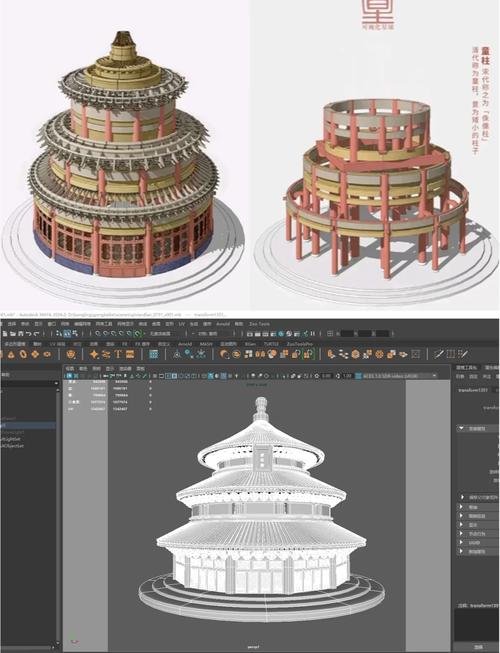Toggle snap to grids

pyautogui.click(x=98, y=334)
